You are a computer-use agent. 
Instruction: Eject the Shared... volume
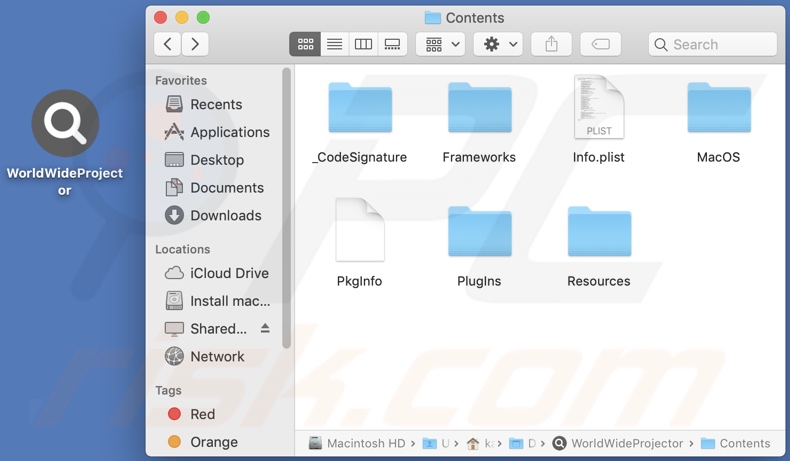265,328
